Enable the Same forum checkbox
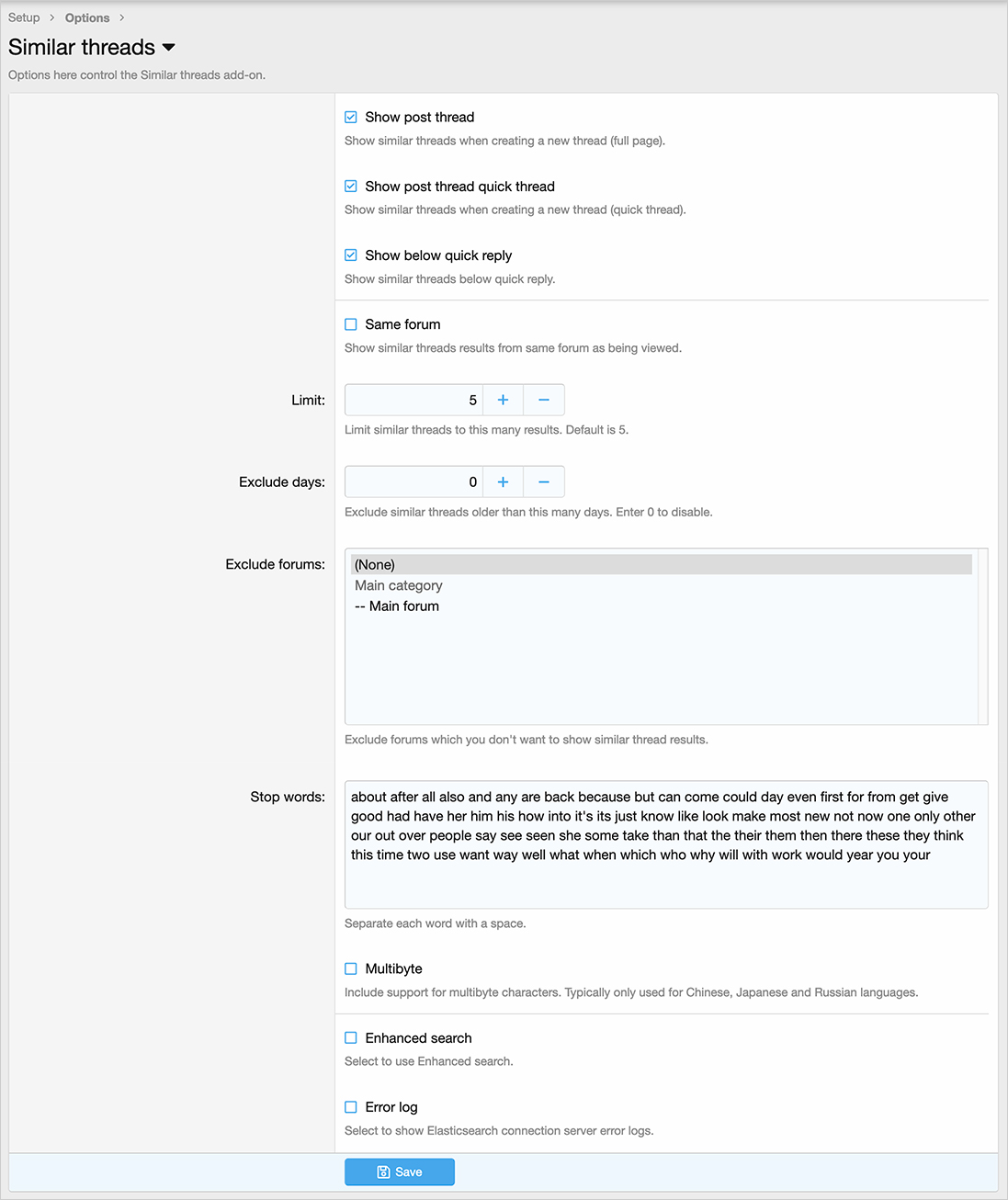The width and height of the screenshot is (1008, 1200). pyautogui.click(x=351, y=324)
